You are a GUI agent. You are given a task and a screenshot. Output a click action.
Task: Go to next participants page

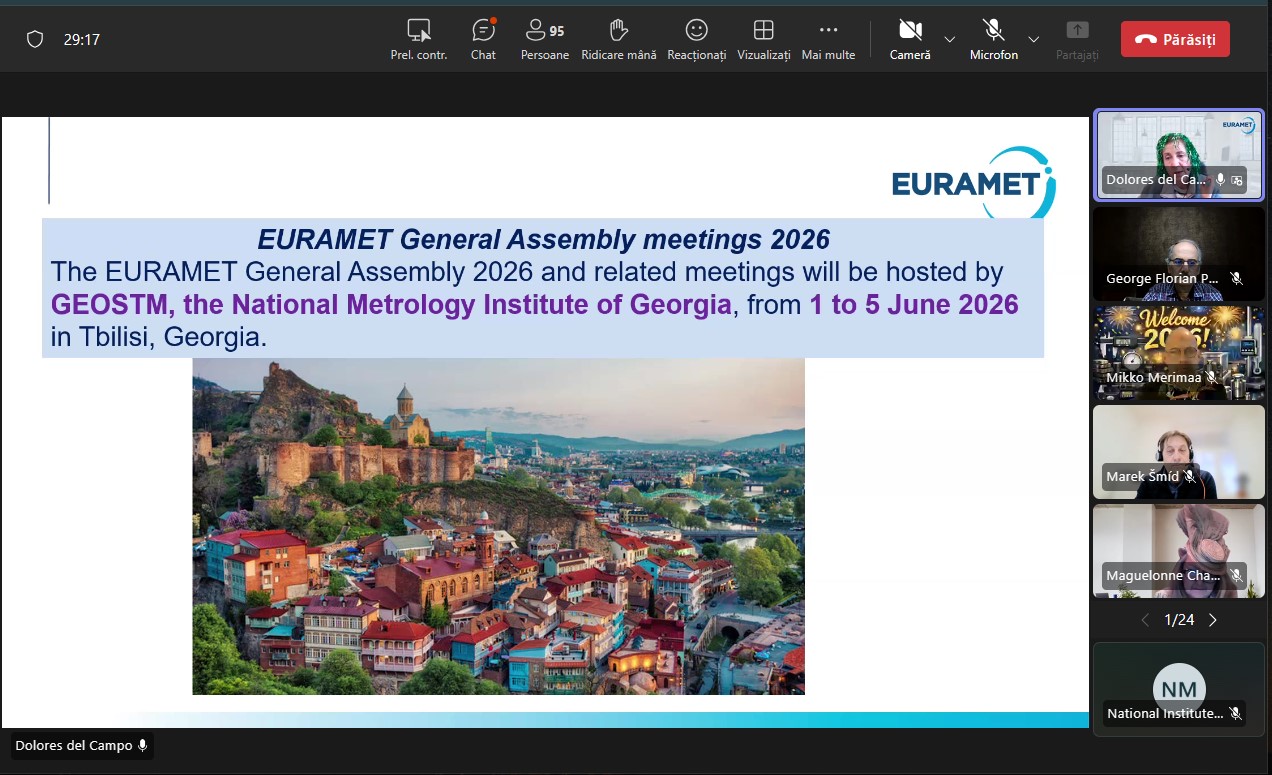point(1213,620)
